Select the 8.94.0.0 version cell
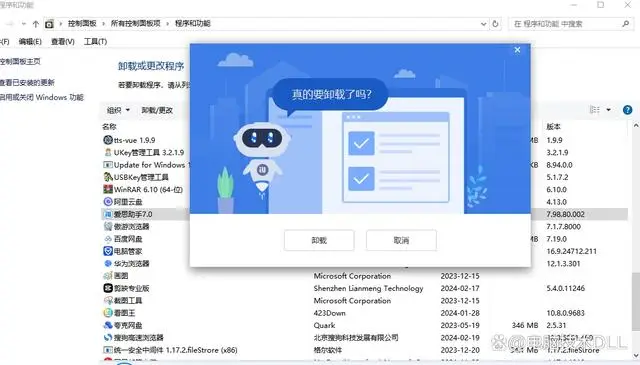The height and width of the screenshot is (365, 640). (559, 165)
